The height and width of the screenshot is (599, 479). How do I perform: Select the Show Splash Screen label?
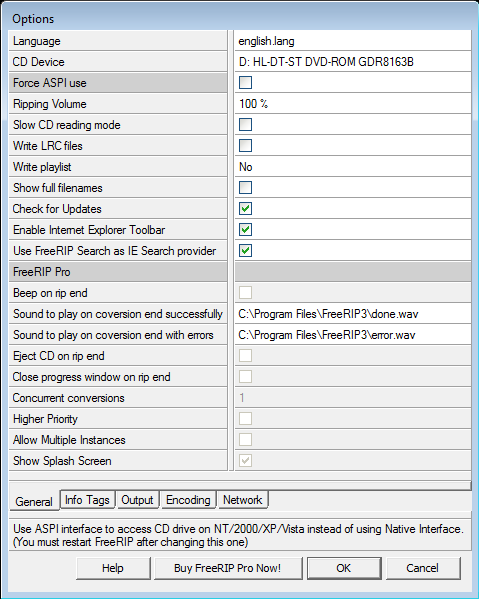click(118, 461)
